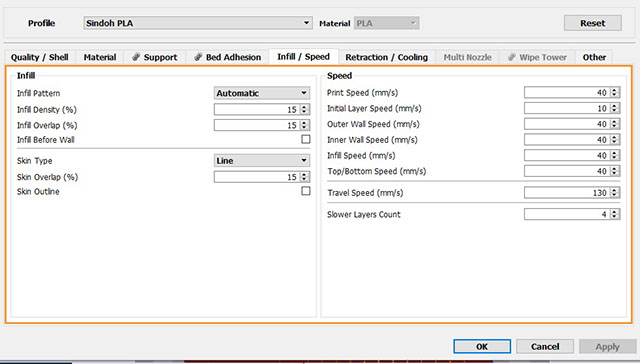Switch to the Material tab
Image resolution: width=640 pixels, height=364 pixels.
click(100, 57)
